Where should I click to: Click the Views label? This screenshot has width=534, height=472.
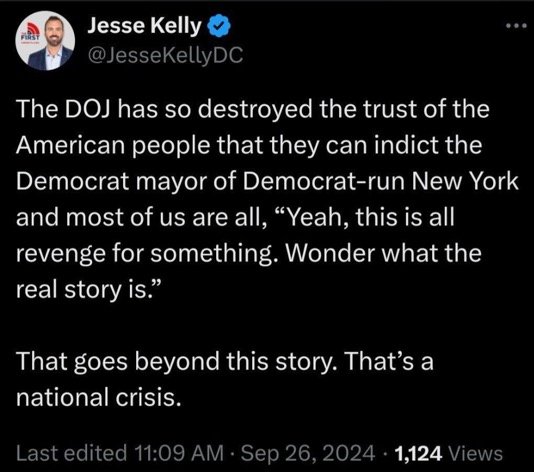click(x=476, y=454)
